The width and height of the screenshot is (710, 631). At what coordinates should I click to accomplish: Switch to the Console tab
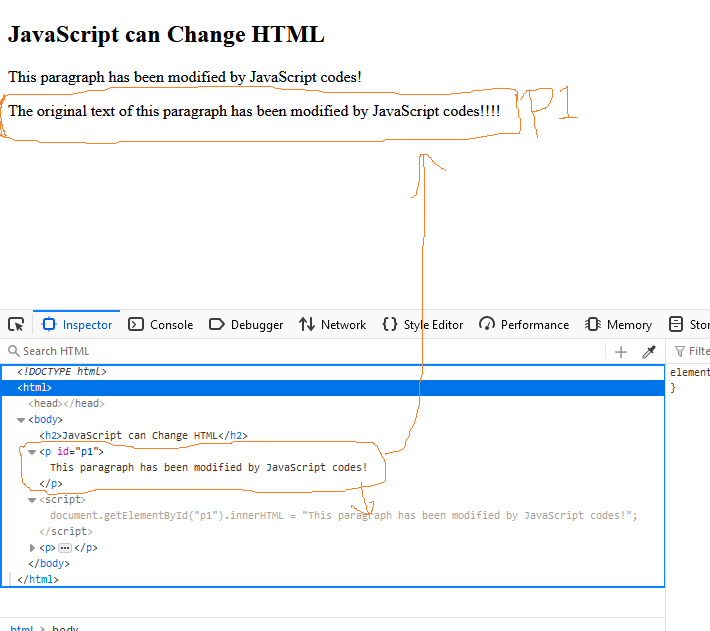[161, 325]
